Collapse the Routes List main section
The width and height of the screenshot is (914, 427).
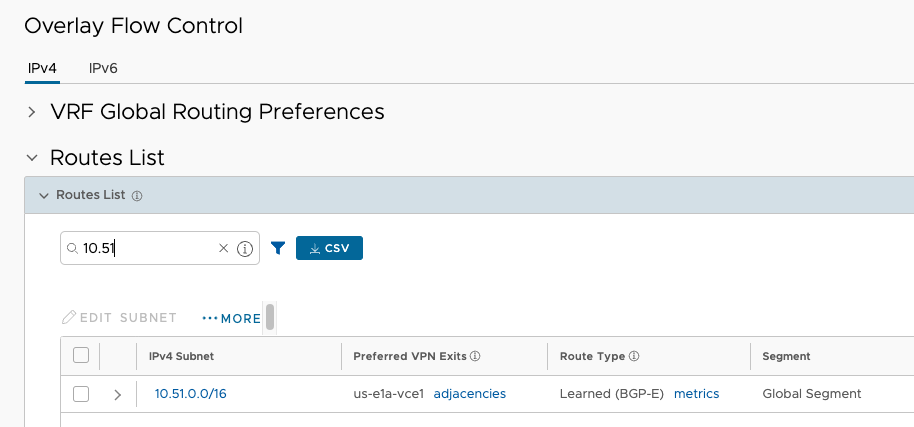(x=32, y=158)
